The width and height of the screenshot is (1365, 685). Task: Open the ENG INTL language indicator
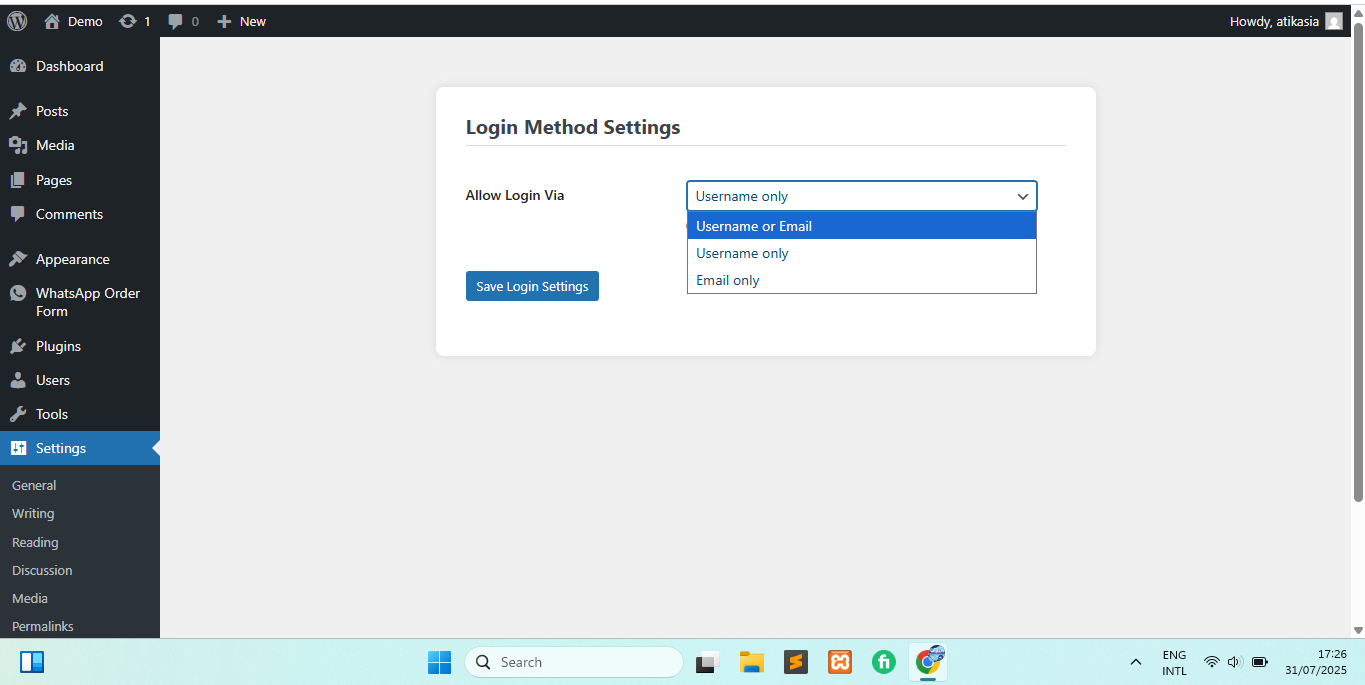pyautogui.click(x=1174, y=662)
